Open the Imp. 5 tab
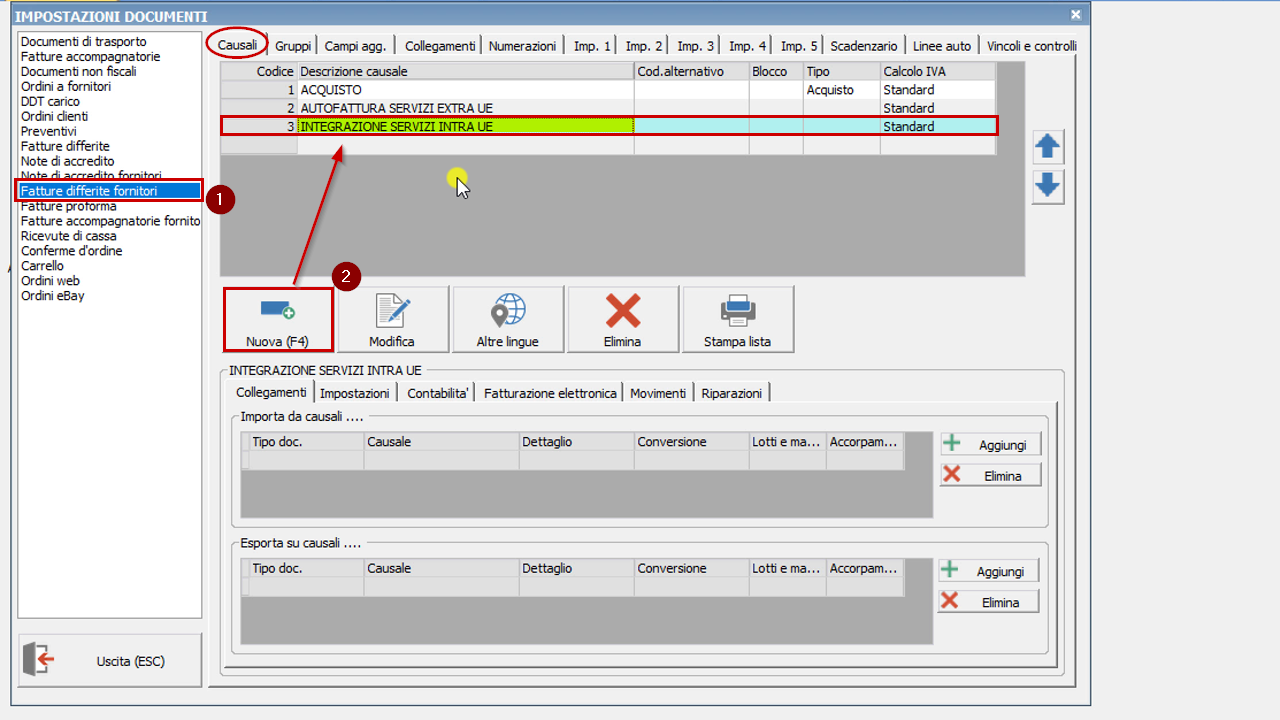1280x720 pixels. tap(799, 46)
